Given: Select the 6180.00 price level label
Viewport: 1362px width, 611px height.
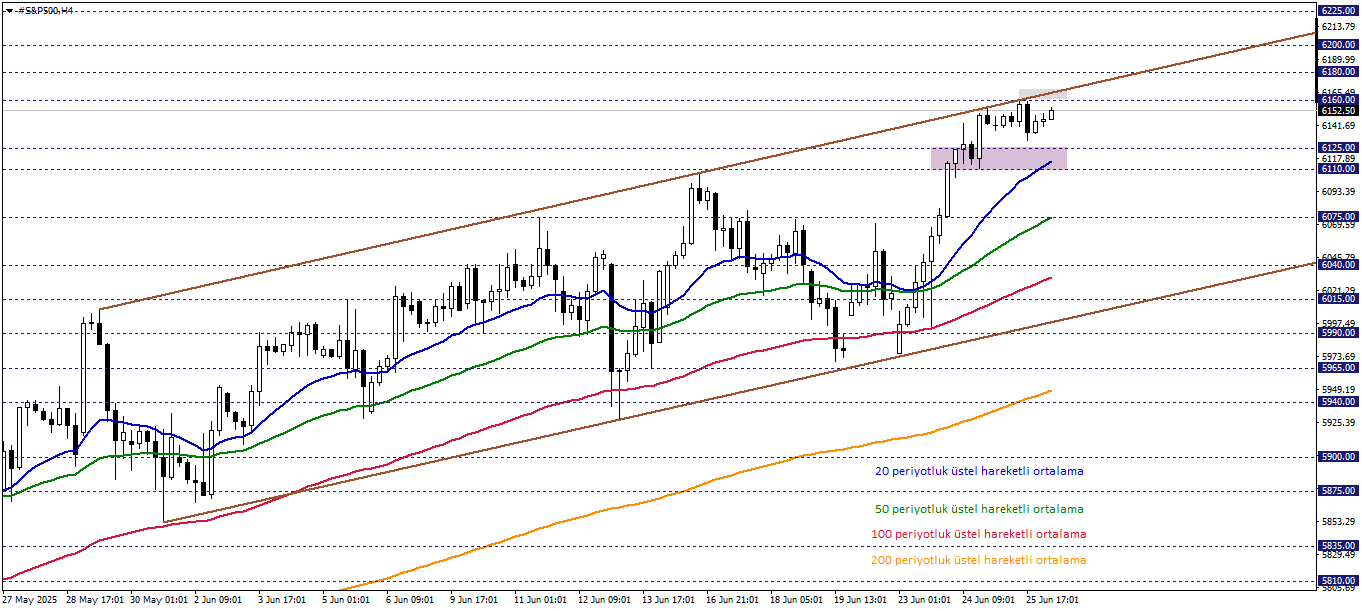Looking at the screenshot, I should pos(1338,72).
